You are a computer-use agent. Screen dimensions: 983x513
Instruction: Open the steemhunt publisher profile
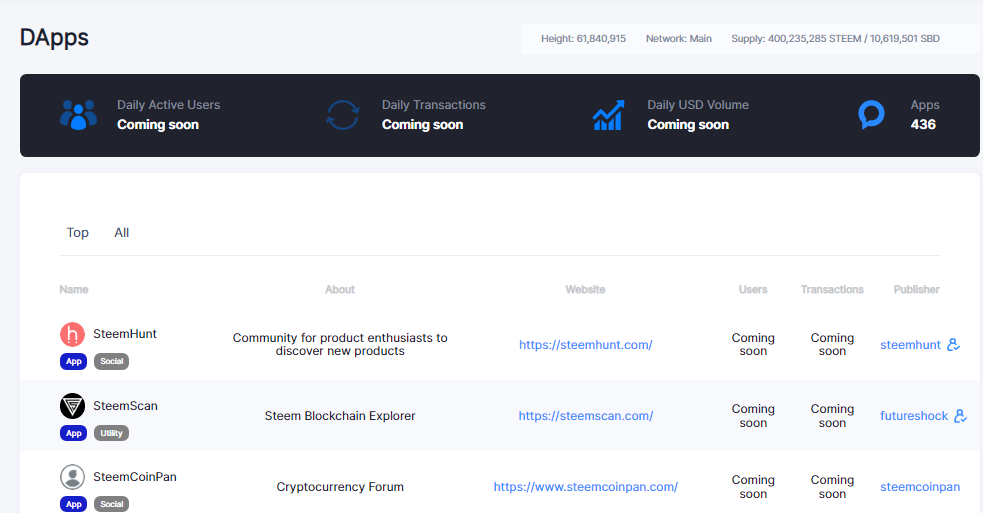click(x=910, y=344)
